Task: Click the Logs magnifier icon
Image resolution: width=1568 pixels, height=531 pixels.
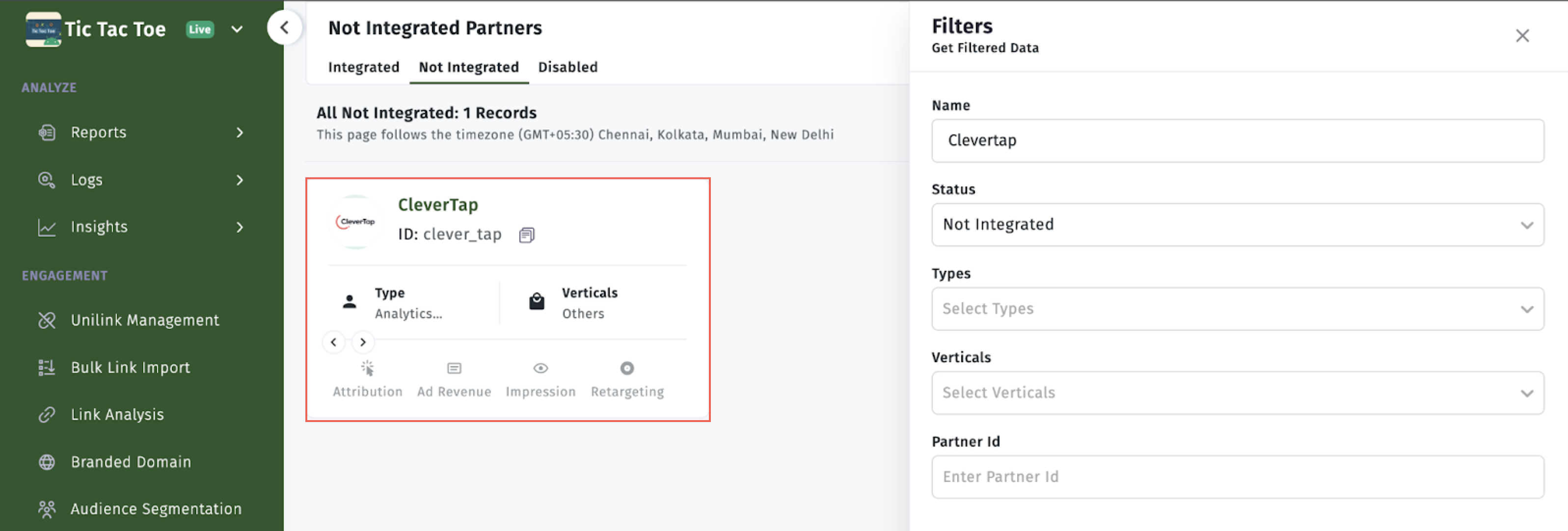Action: (47, 180)
